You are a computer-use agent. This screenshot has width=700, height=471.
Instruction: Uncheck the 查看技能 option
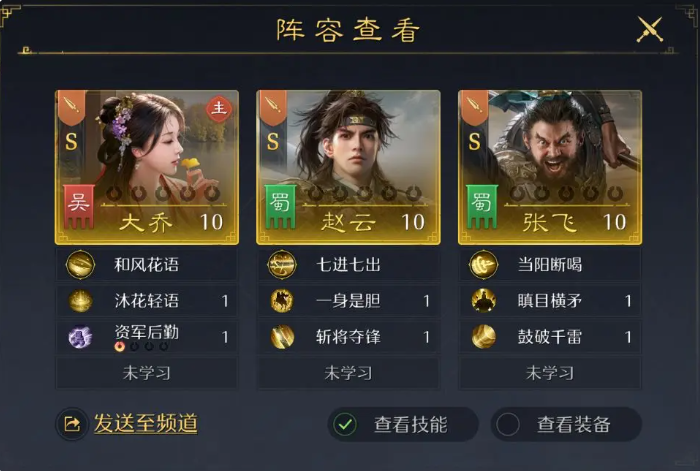click(345, 424)
